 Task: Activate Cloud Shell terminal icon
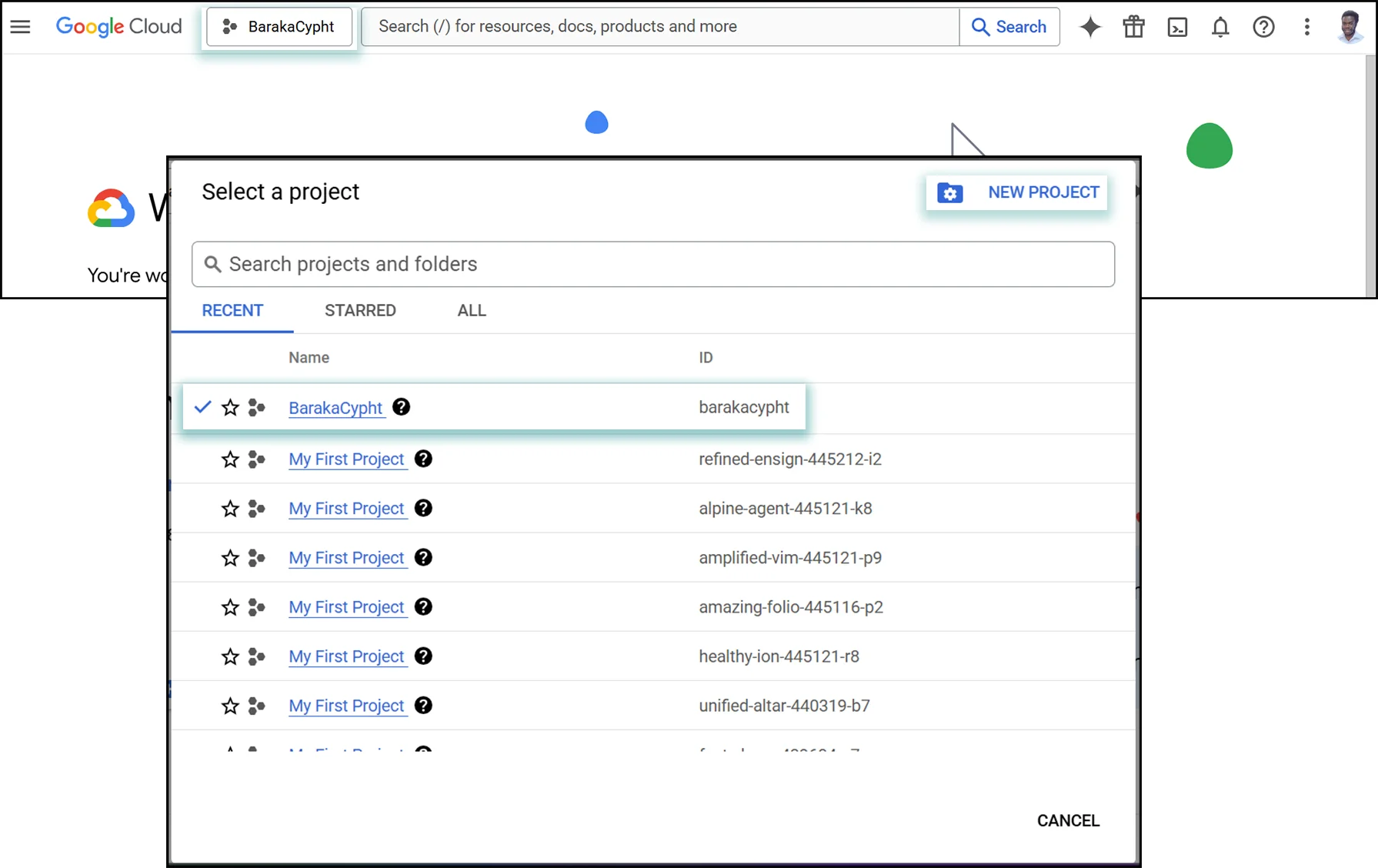click(x=1177, y=27)
